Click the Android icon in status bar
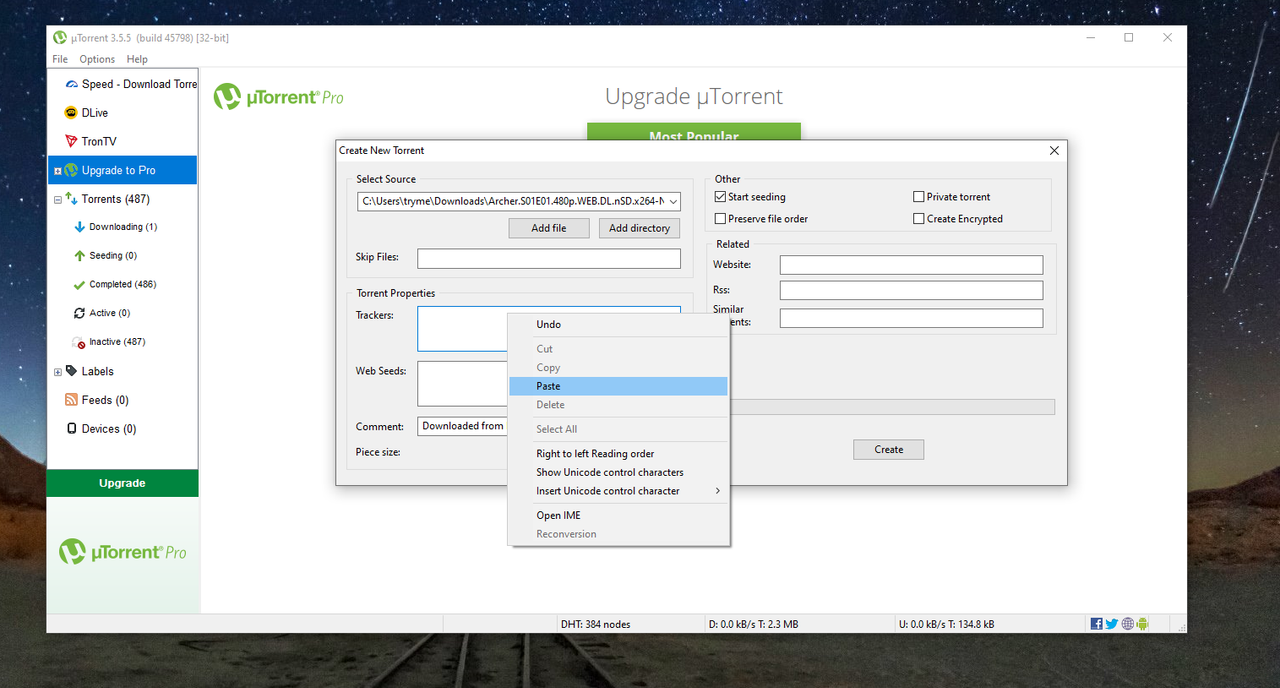 tap(1143, 624)
